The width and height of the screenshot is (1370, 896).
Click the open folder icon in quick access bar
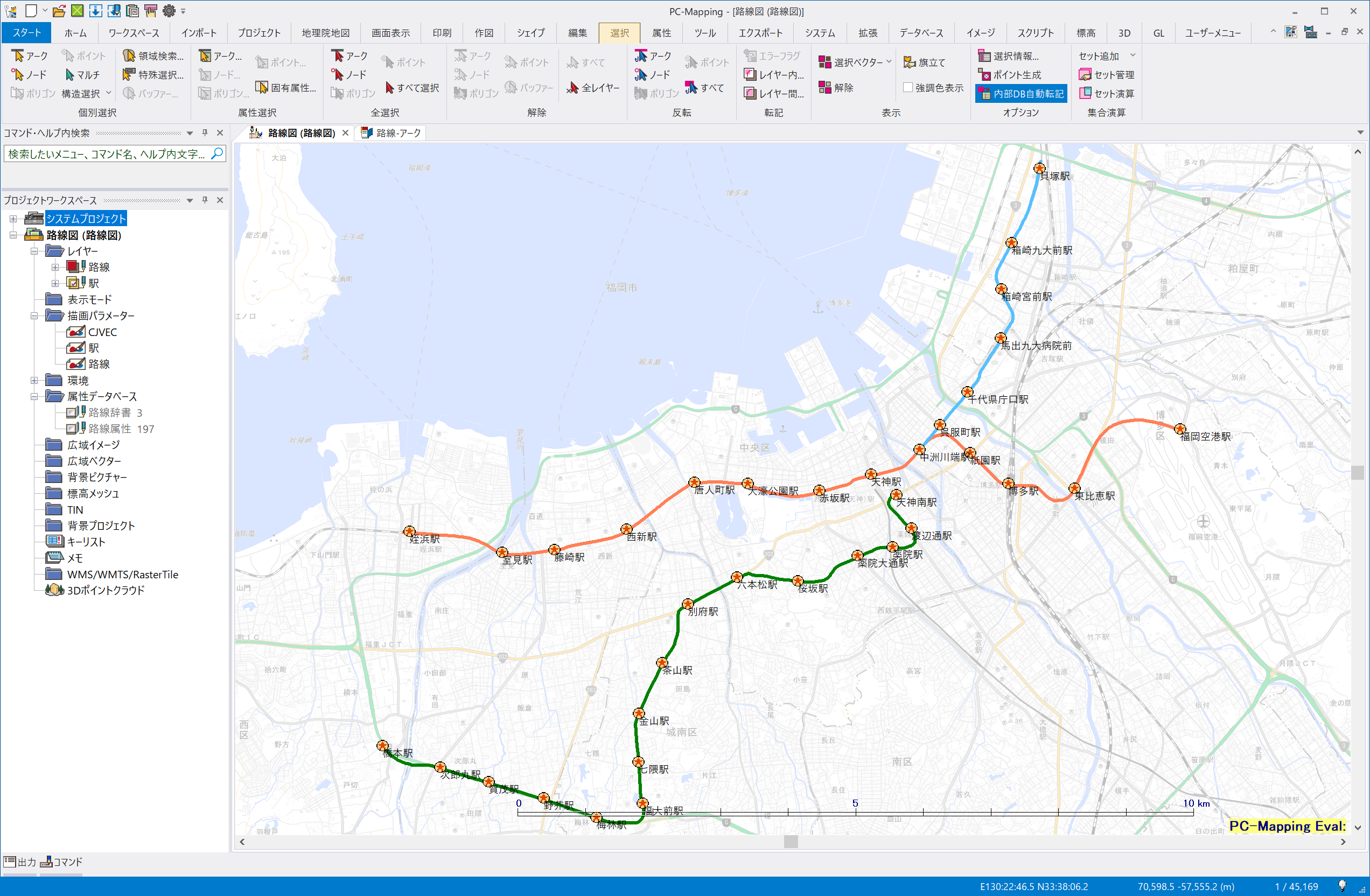59,10
